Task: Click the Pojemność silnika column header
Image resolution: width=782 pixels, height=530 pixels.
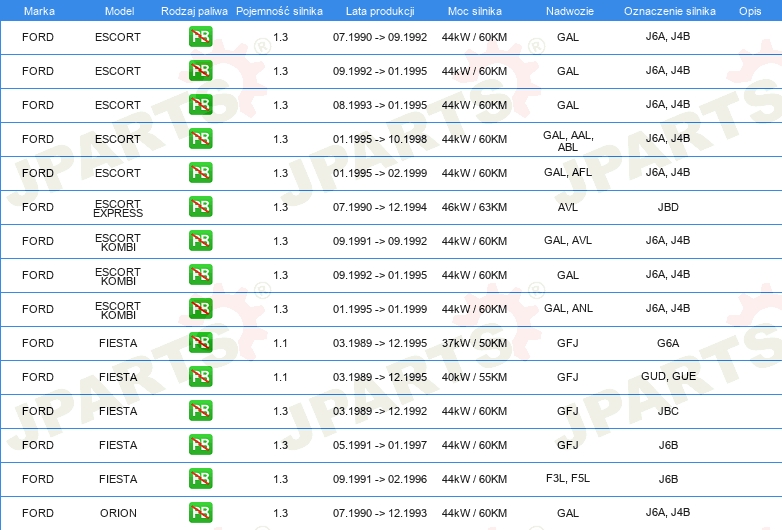Action: (x=279, y=11)
